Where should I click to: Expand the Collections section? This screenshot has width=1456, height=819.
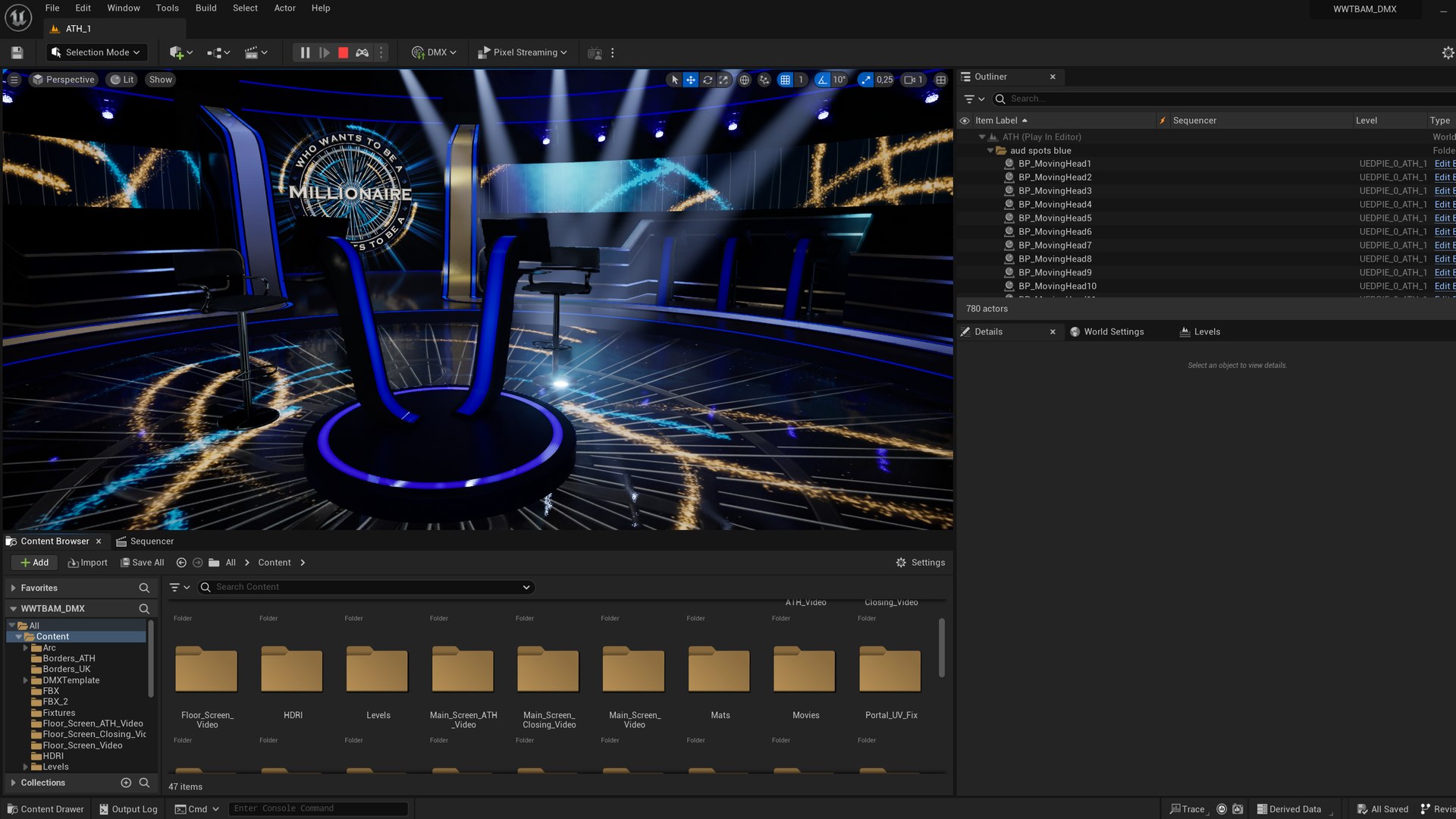[13, 783]
